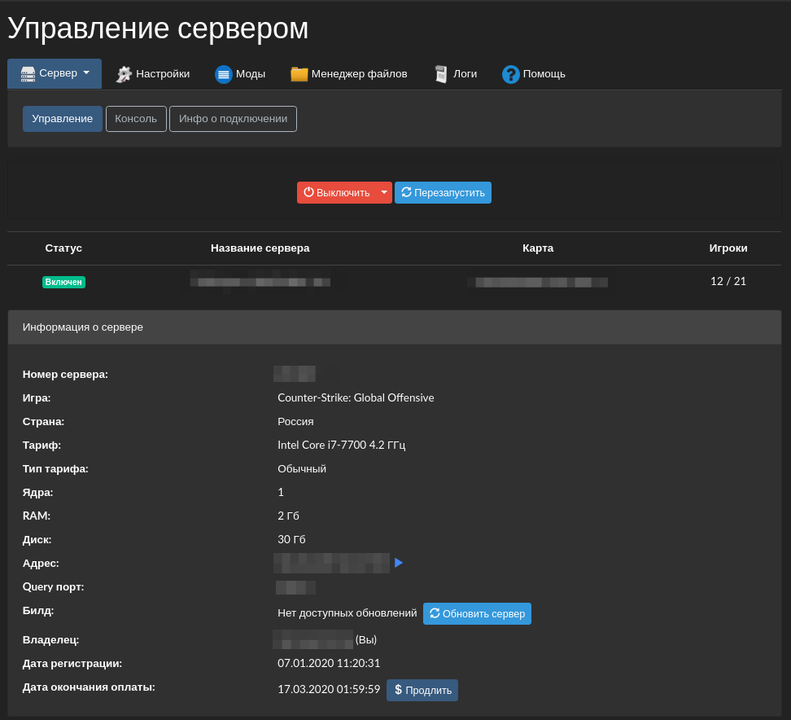The height and width of the screenshot is (720, 791).
Task: Click Counter-Strike: Global Offensive game value
Action: click(x=356, y=398)
